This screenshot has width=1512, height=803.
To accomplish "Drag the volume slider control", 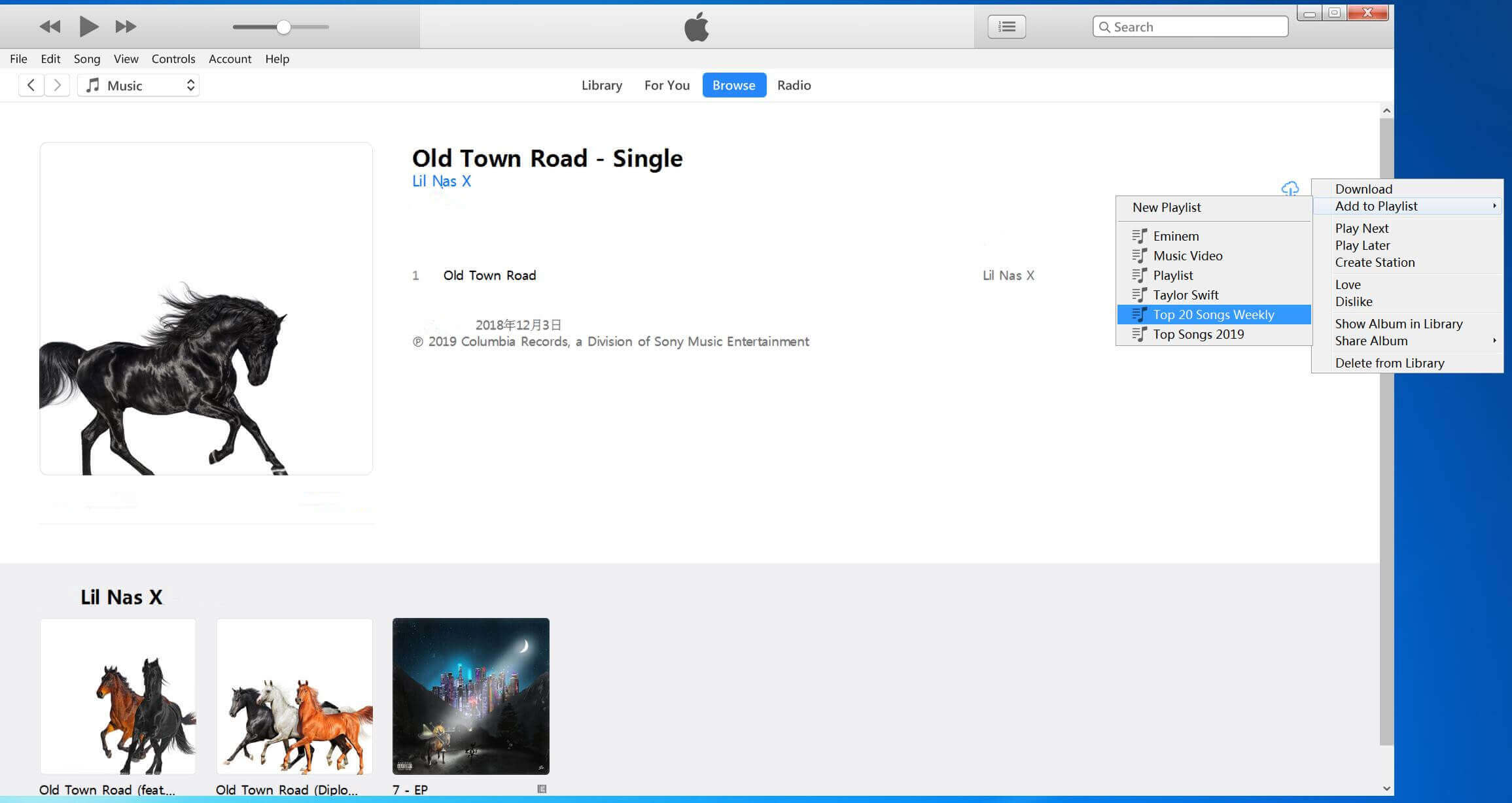I will coord(283,27).
